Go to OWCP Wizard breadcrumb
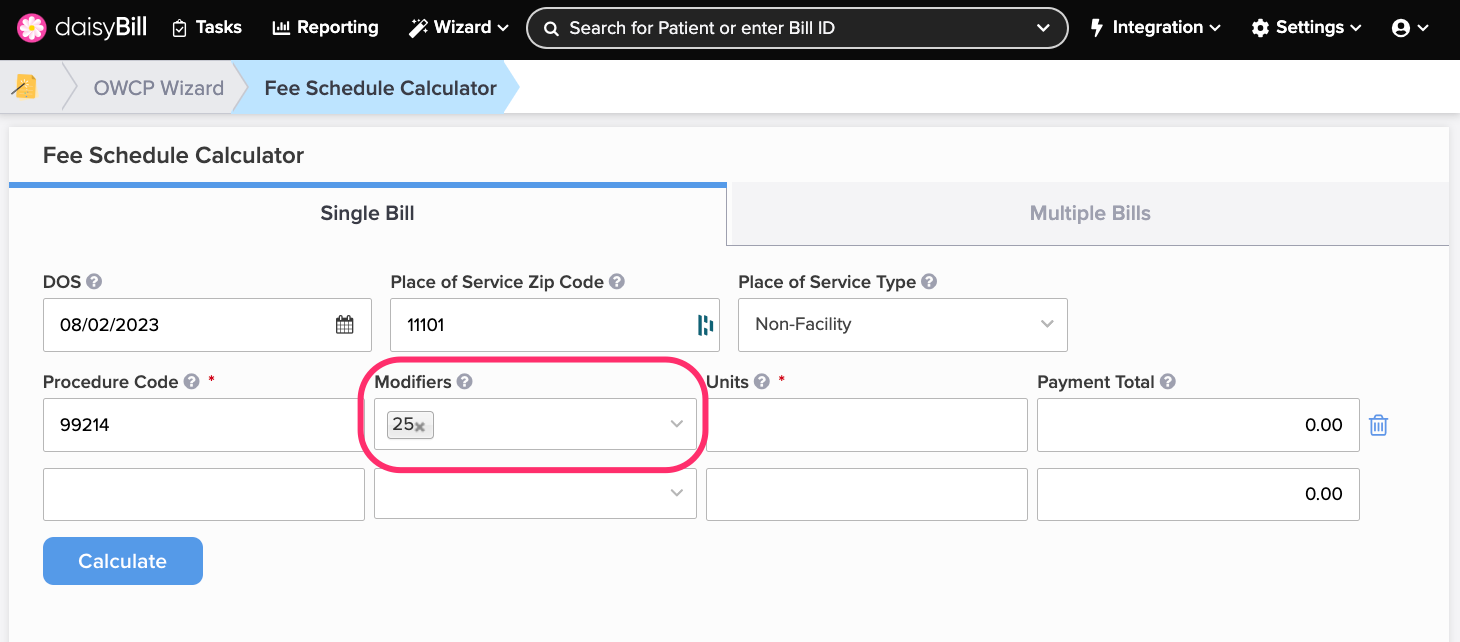 [159, 88]
